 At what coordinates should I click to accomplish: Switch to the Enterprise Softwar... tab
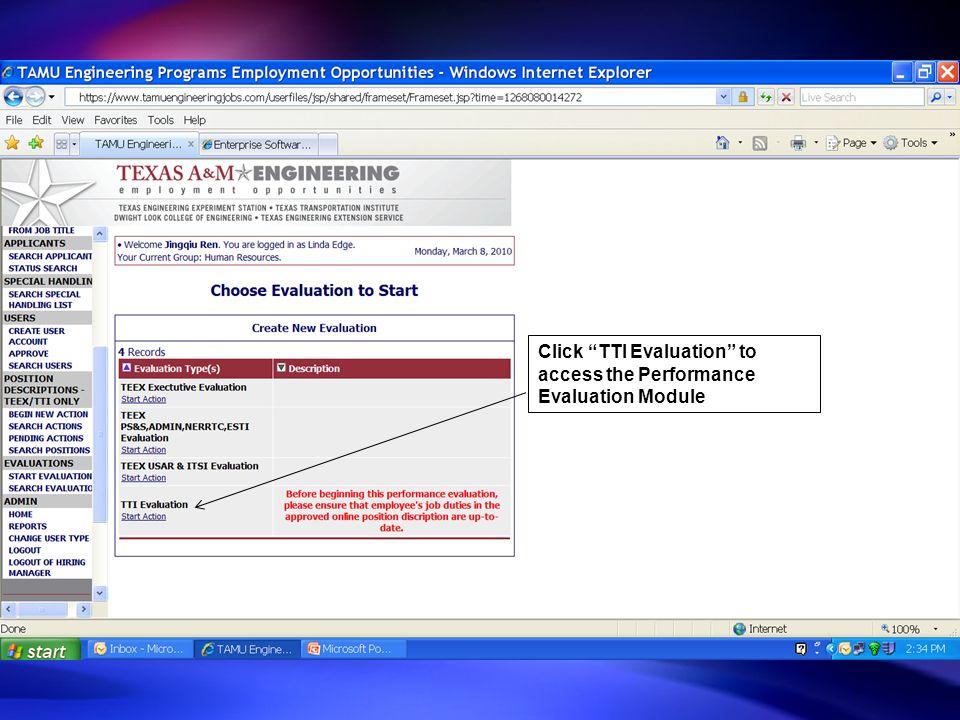[x=258, y=144]
